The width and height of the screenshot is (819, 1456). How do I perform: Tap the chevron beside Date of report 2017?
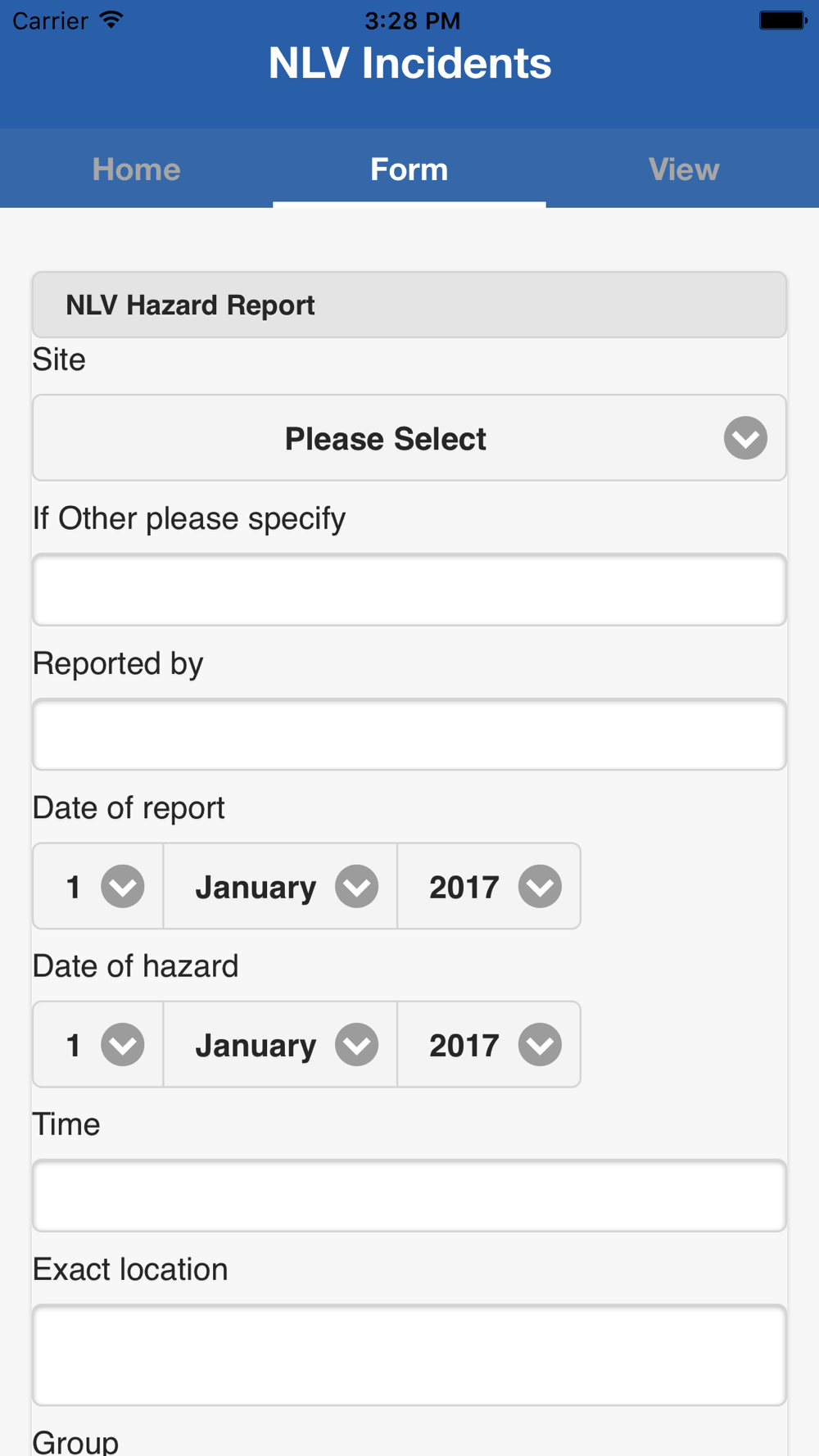pyautogui.click(x=540, y=886)
